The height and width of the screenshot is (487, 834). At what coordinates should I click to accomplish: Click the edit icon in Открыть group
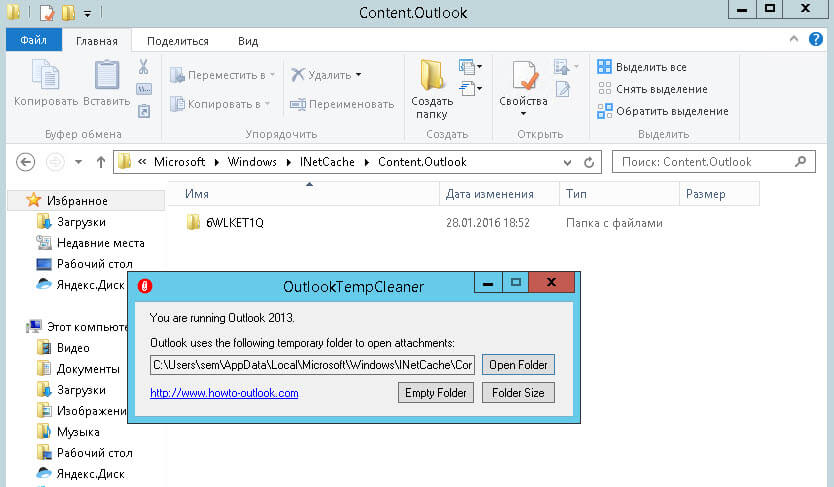[x=563, y=89]
